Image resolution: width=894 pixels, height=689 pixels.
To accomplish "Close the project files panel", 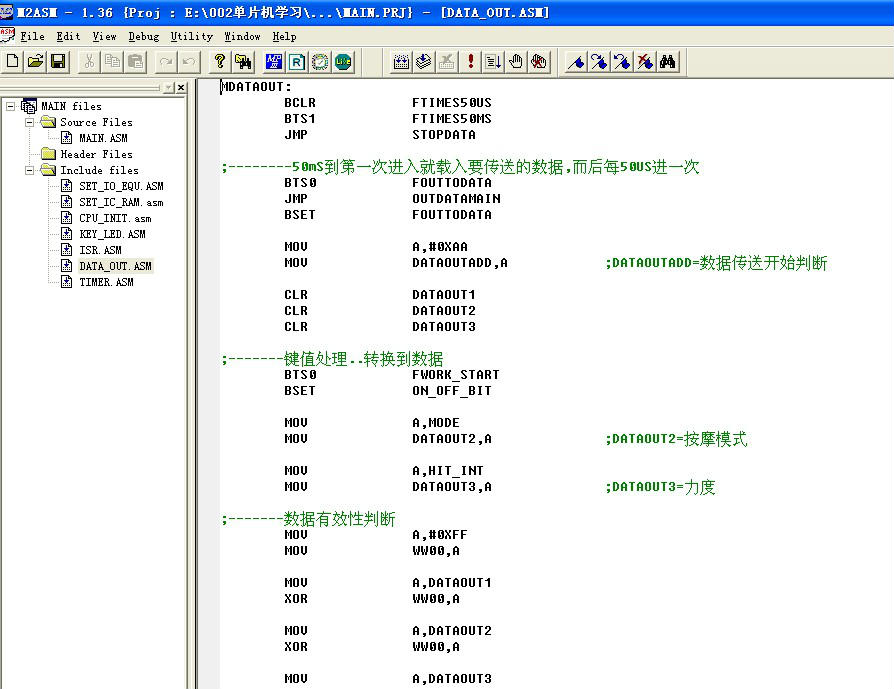I will (181, 88).
